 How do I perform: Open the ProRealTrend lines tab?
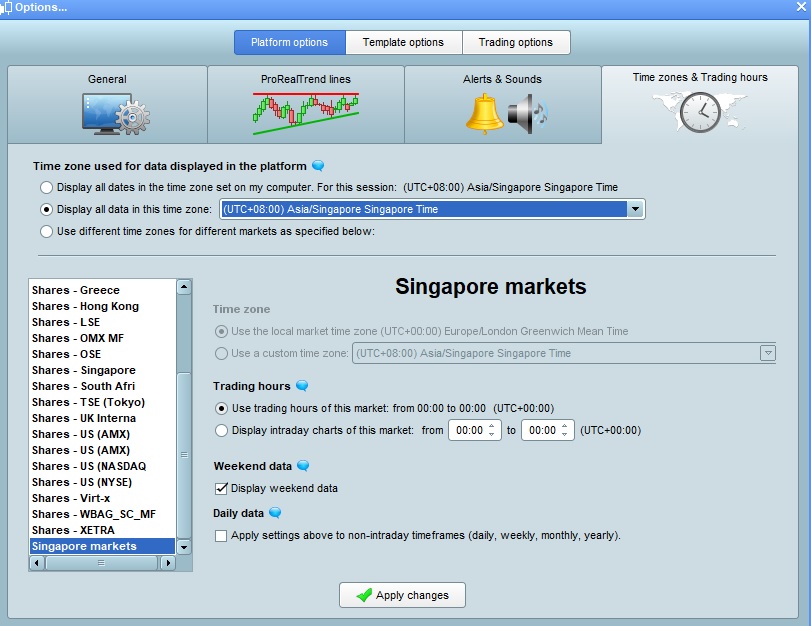(306, 105)
